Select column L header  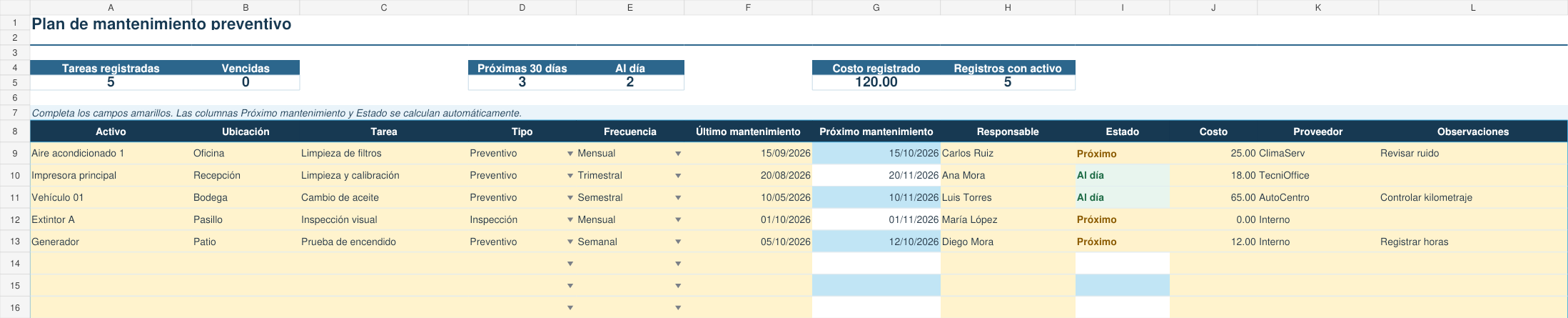pyautogui.click(x=1473, y=7)
